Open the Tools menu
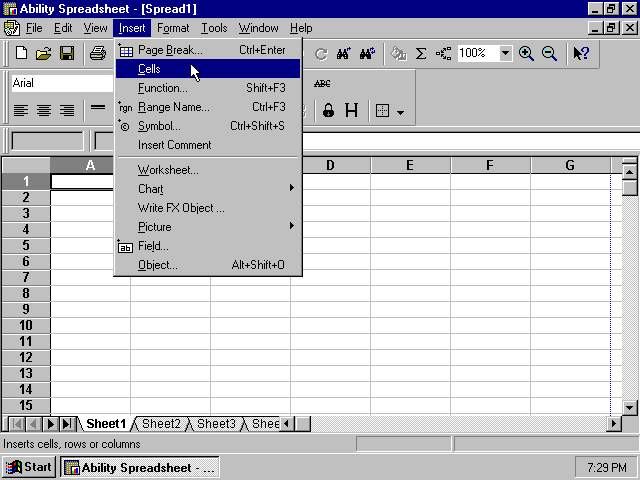Image resolution: width=640 pixels, height=480 pixels. [214, 28]
